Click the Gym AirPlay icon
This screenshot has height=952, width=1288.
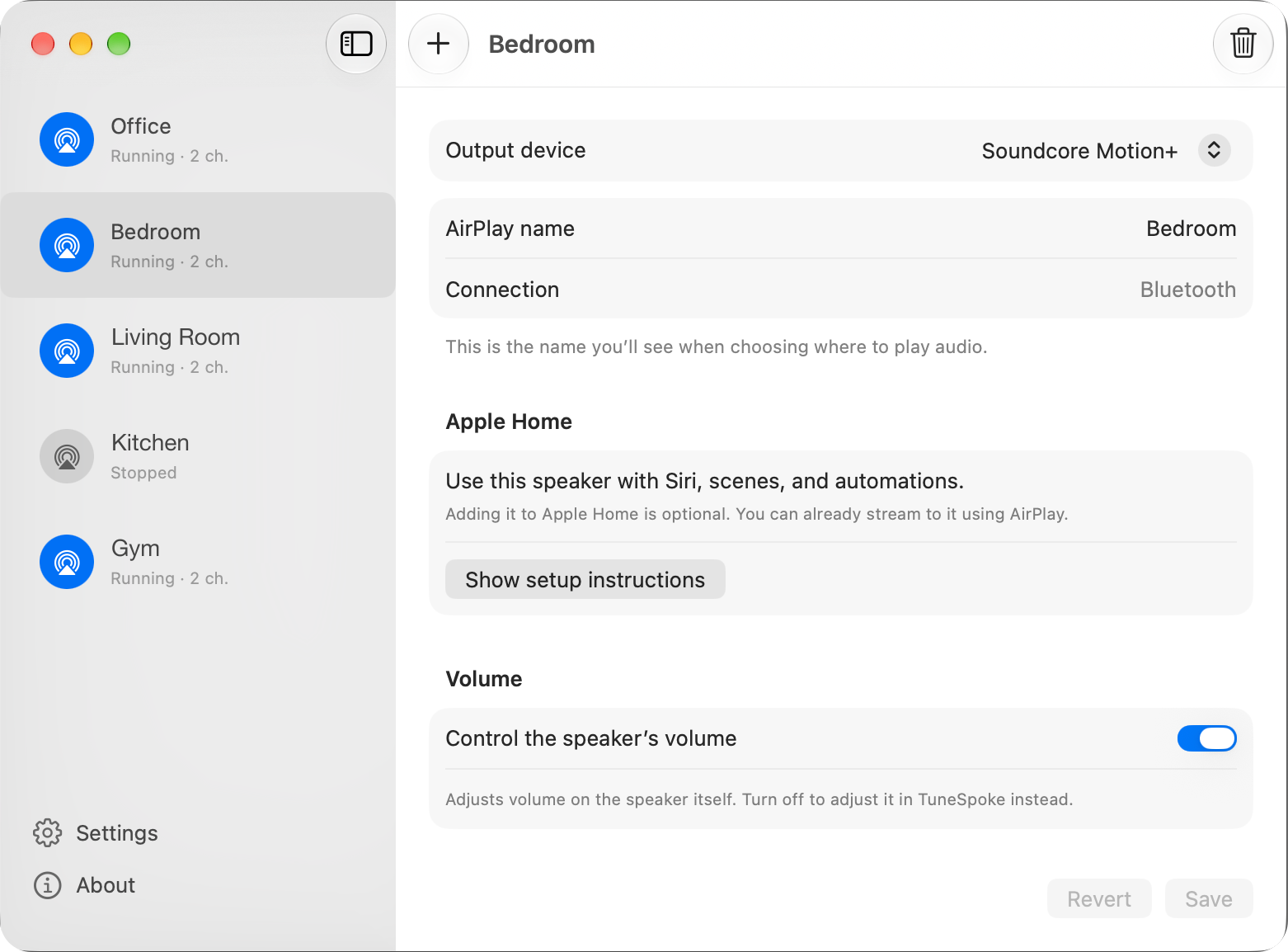point(67,562)
